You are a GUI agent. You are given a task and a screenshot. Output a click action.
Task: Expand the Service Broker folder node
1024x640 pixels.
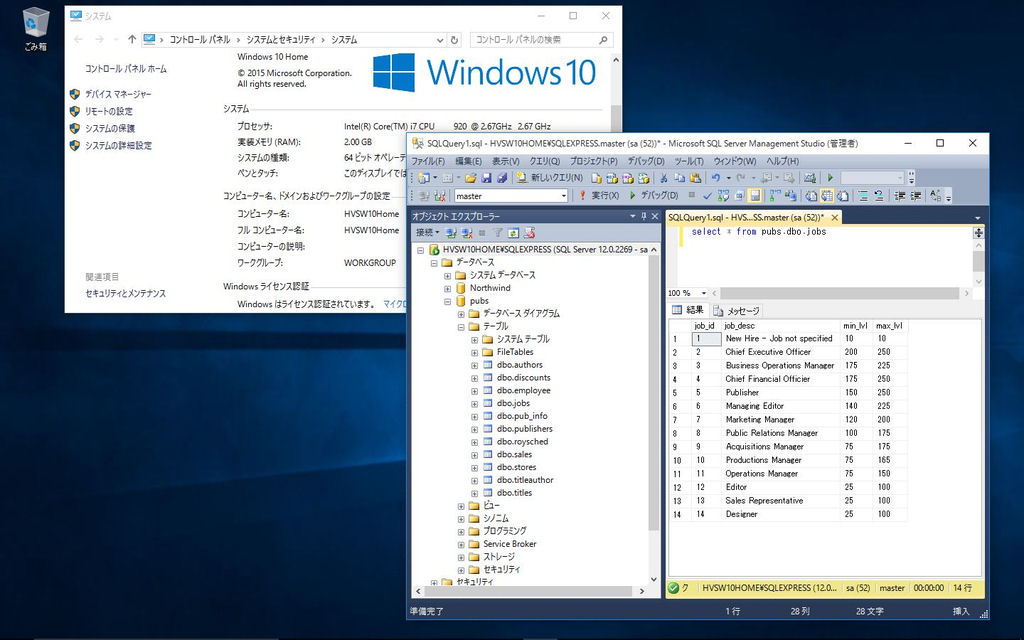click(x=461, y=544)
